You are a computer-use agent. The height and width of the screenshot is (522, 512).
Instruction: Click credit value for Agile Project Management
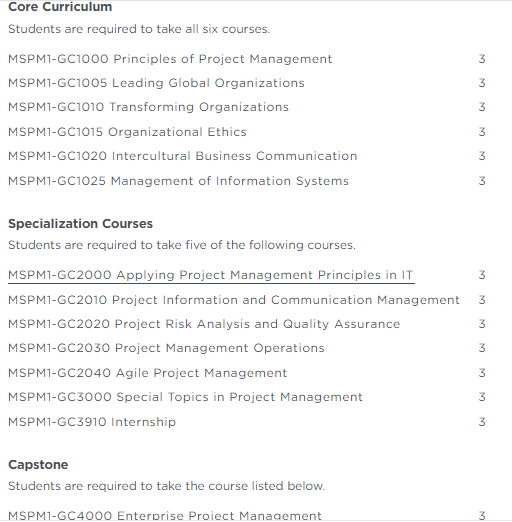(482, 373)
